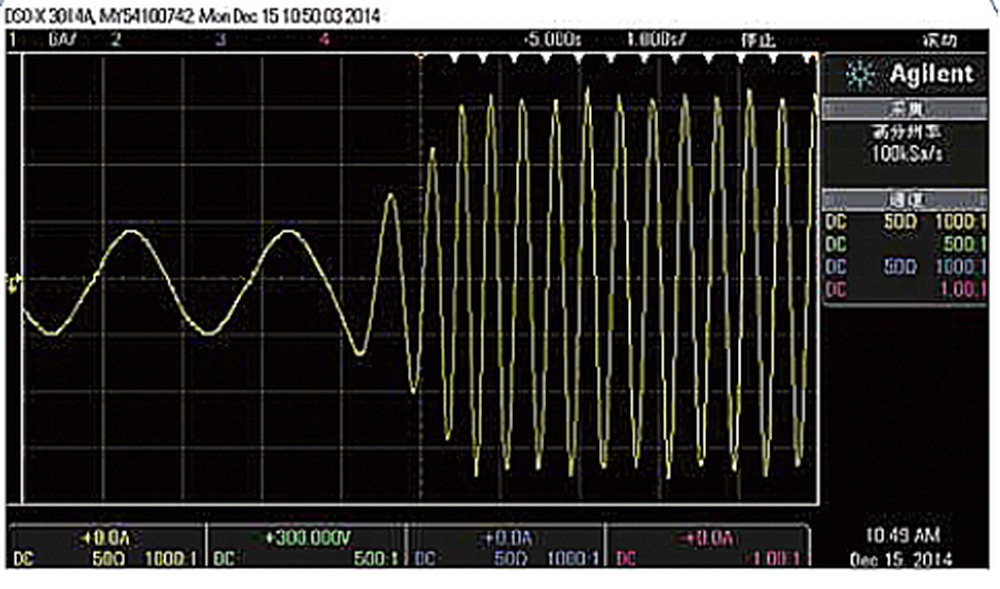Screen dimensions: 1000x589
Task: Click the channel 1 ground level marker
Action: 14,285
